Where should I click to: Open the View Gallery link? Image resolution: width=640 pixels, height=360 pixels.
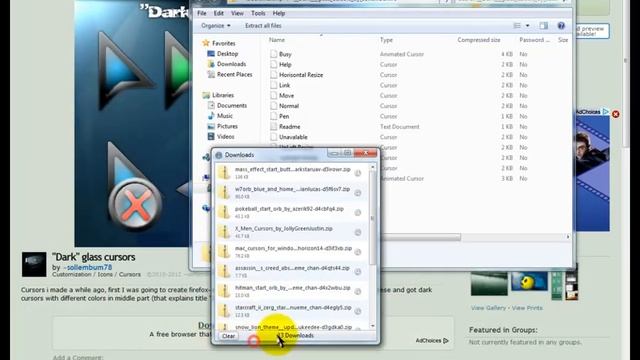click(488, 308)
